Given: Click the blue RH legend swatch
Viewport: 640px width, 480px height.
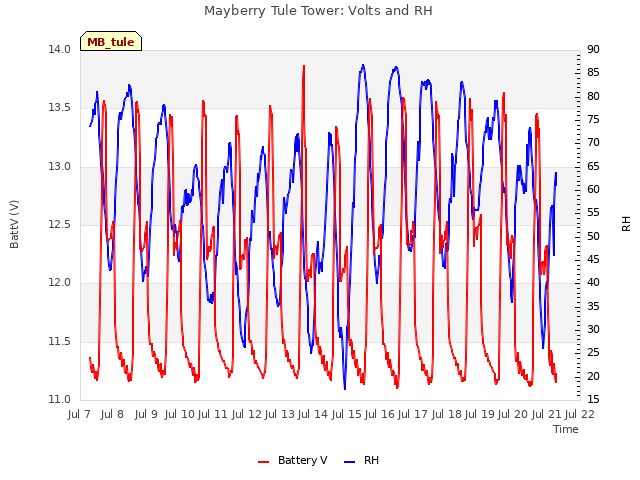Looking at the screenshot, I should click(x=350, y=462).
